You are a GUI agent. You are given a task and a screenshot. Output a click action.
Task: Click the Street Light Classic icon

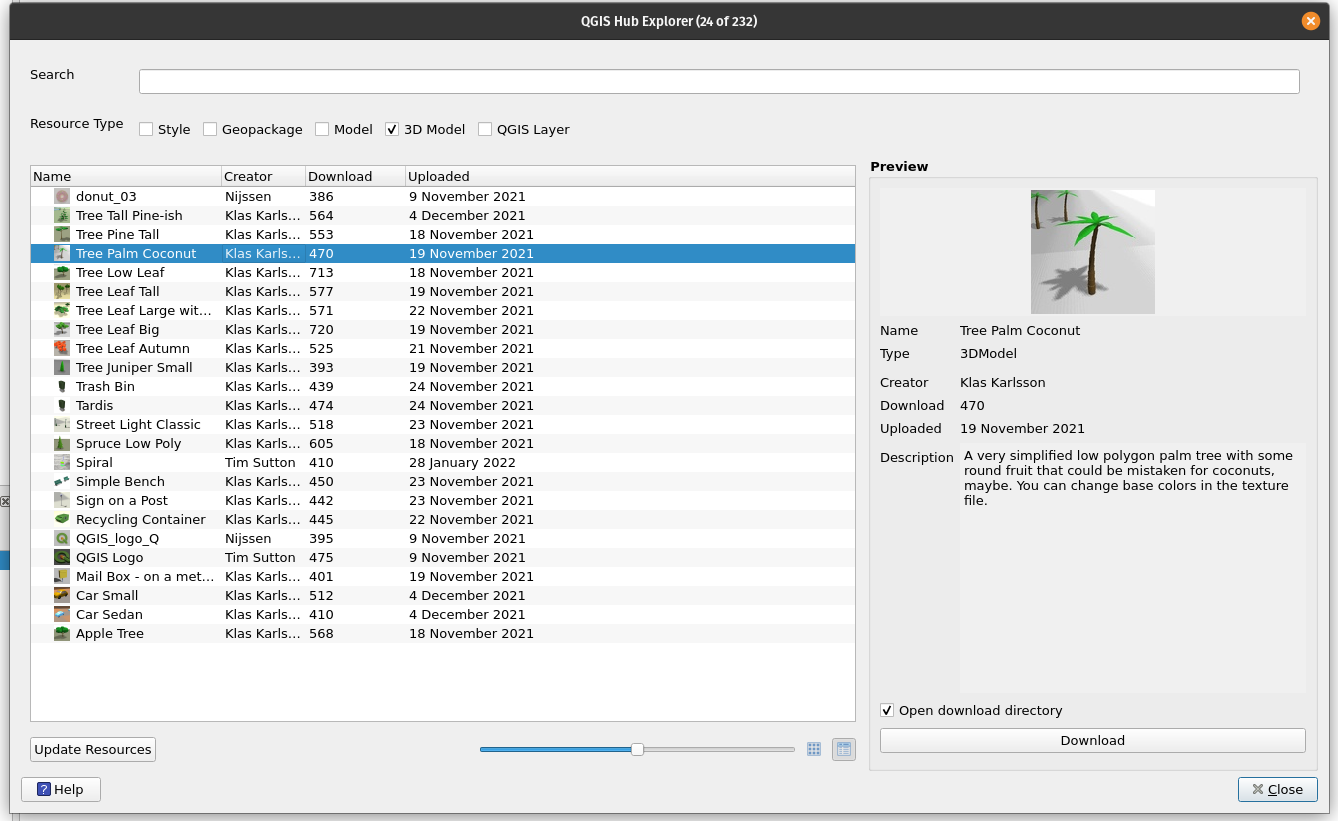pos(62,425)
